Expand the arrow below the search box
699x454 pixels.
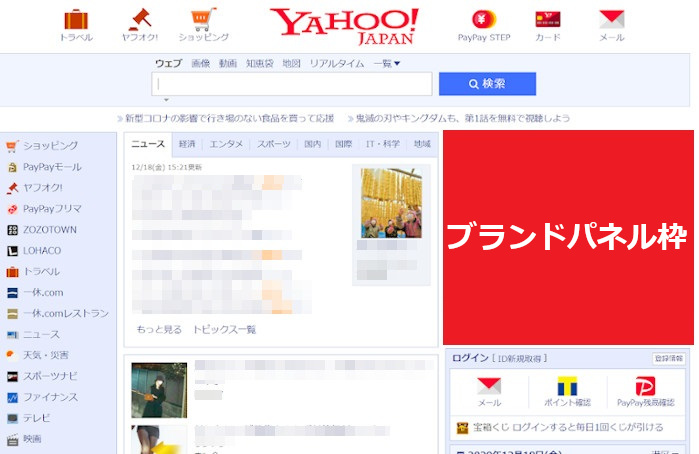pyautogui.click(x=165, y=100)
